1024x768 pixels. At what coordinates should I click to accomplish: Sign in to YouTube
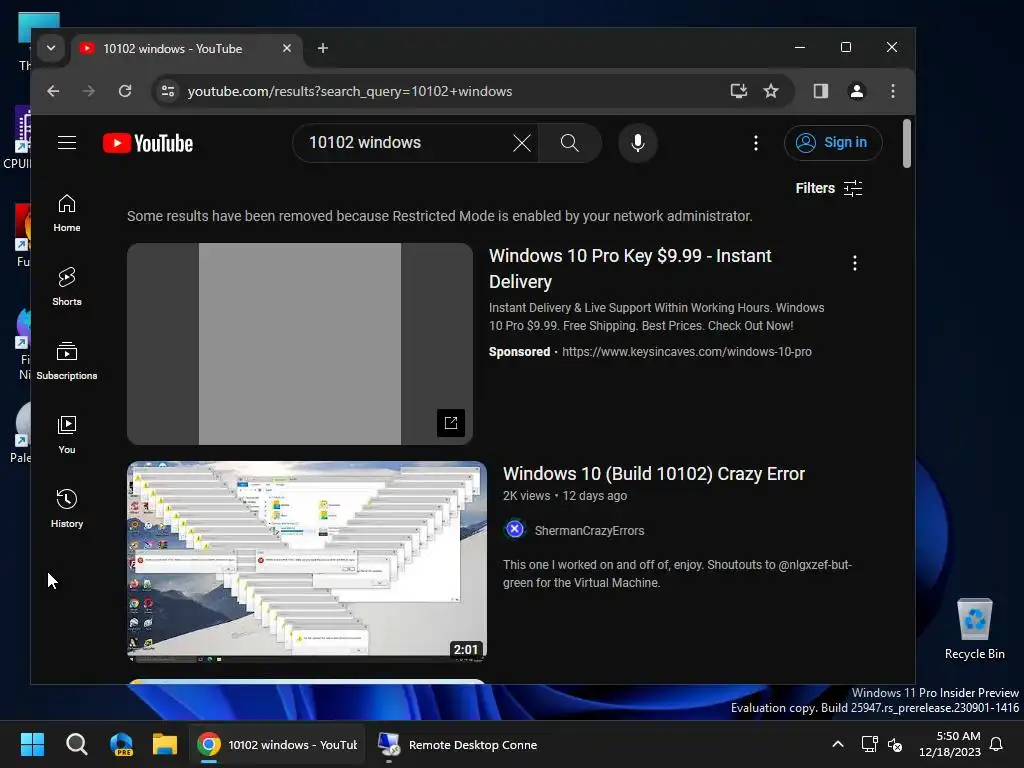[833, 142]
